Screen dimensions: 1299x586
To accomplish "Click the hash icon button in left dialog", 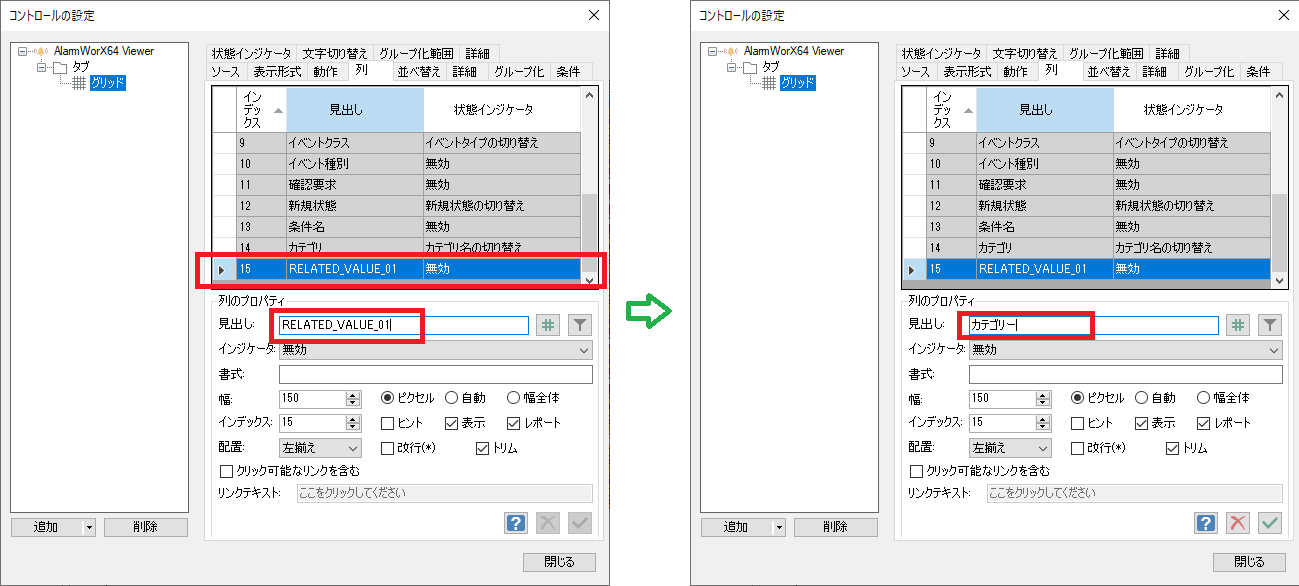I will (x=548, y=324).
